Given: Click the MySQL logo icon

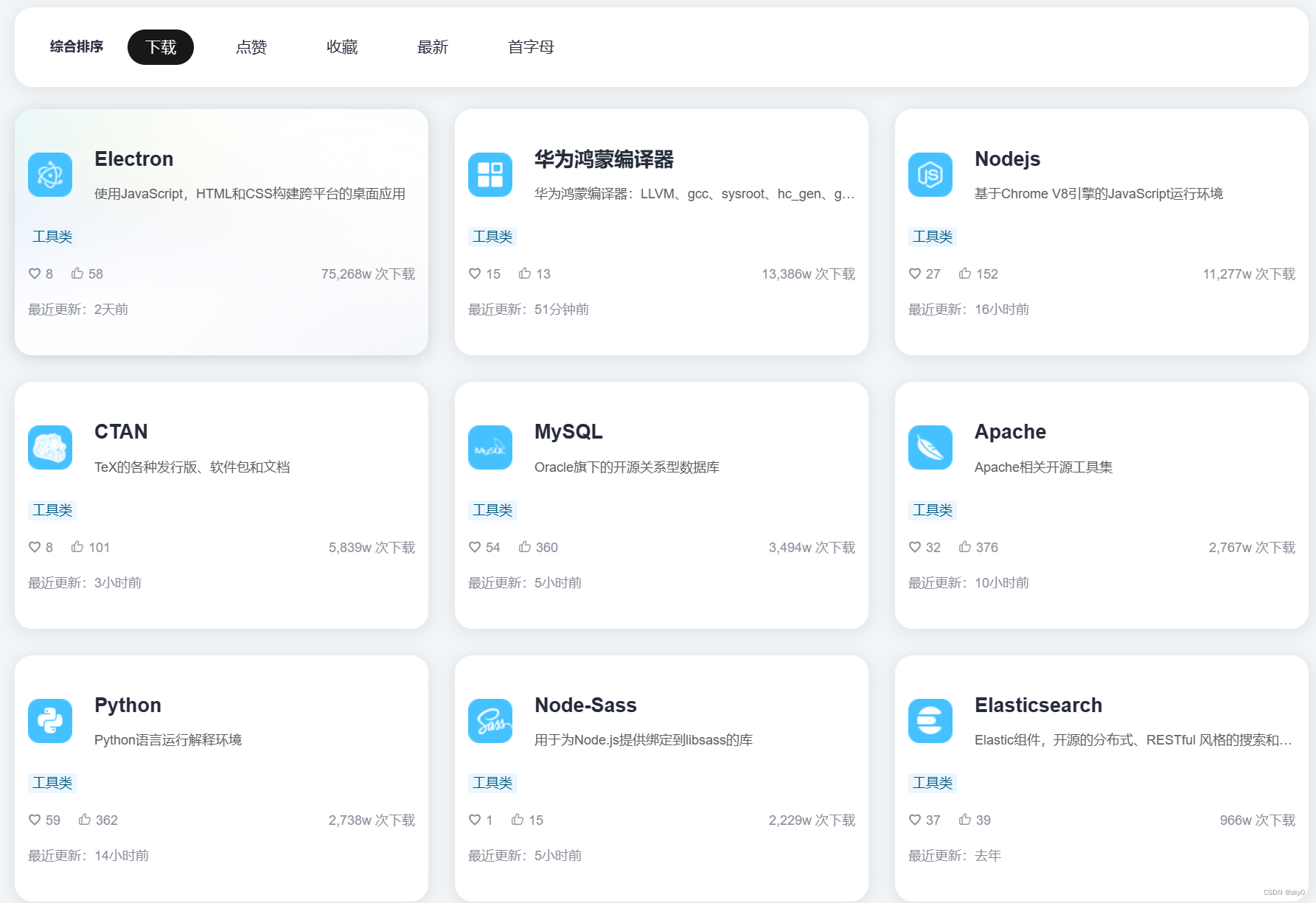Looking at the screenshot, I should click(x=490, y=447).
